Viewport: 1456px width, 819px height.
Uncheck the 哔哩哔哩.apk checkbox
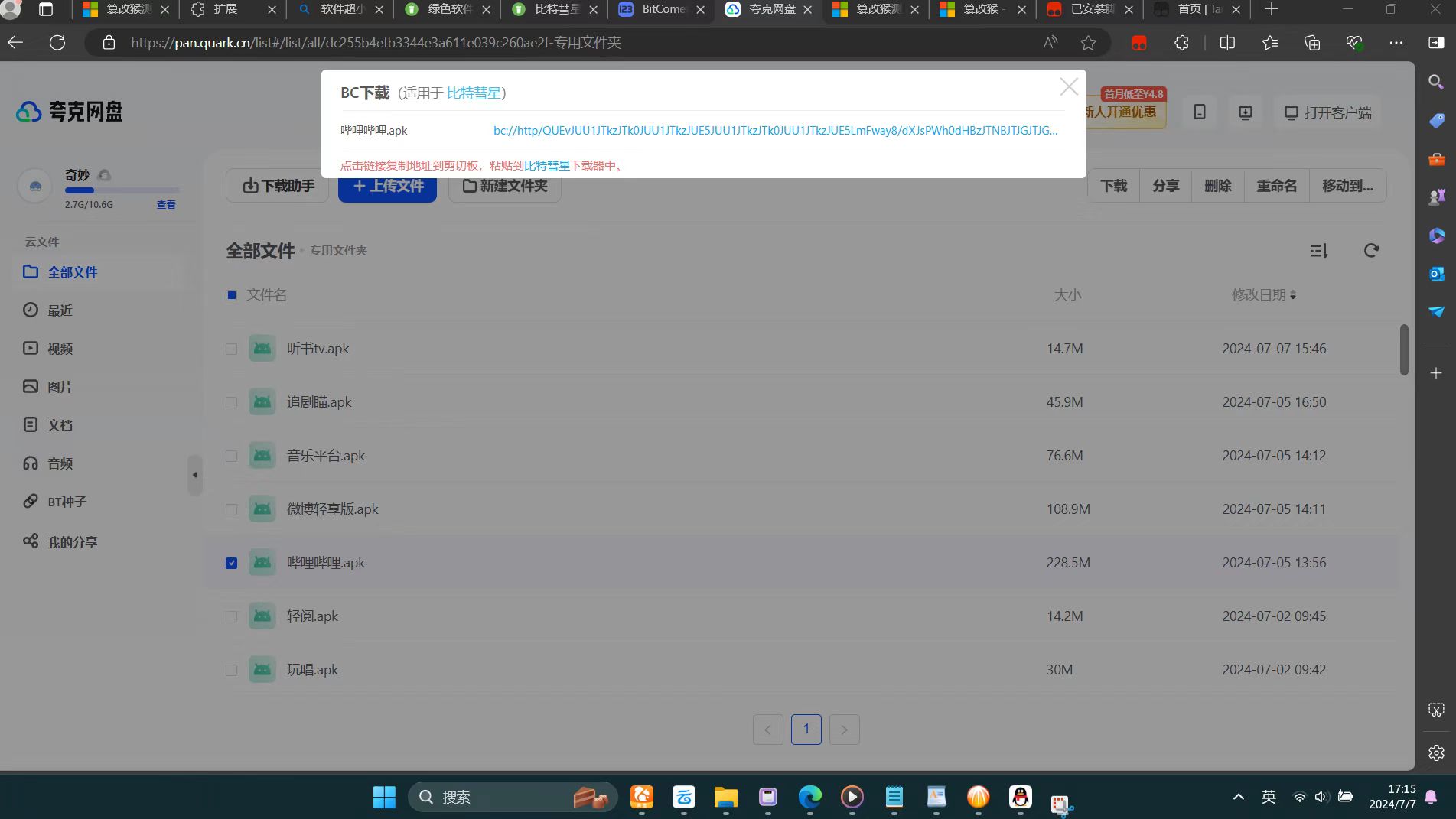point(231,564)
